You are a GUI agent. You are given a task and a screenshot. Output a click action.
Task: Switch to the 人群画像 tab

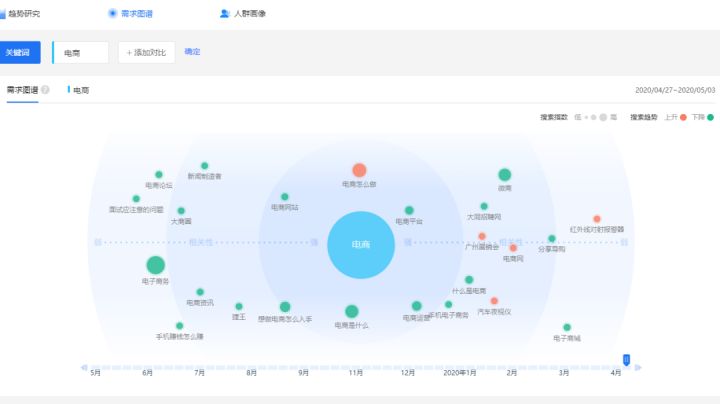[x=250, y=14]
